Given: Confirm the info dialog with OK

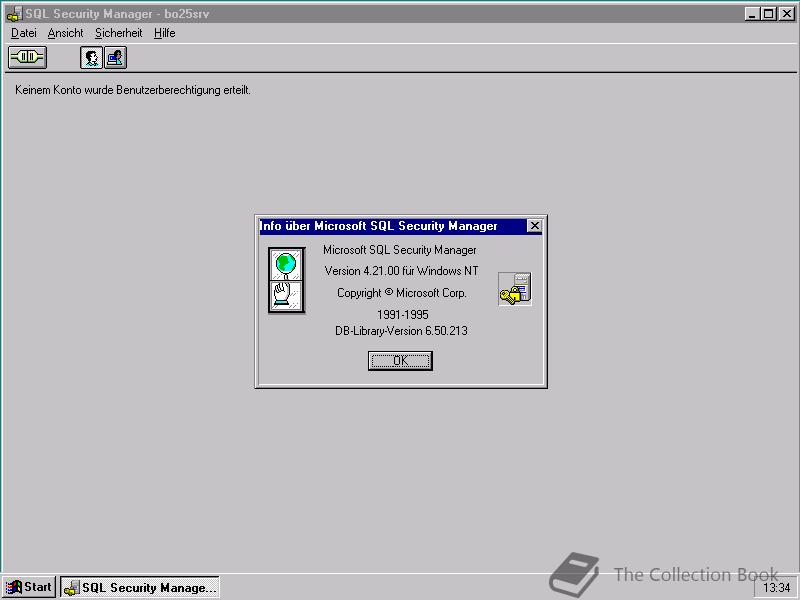Looking at the screenshot, I should (401, 361).
